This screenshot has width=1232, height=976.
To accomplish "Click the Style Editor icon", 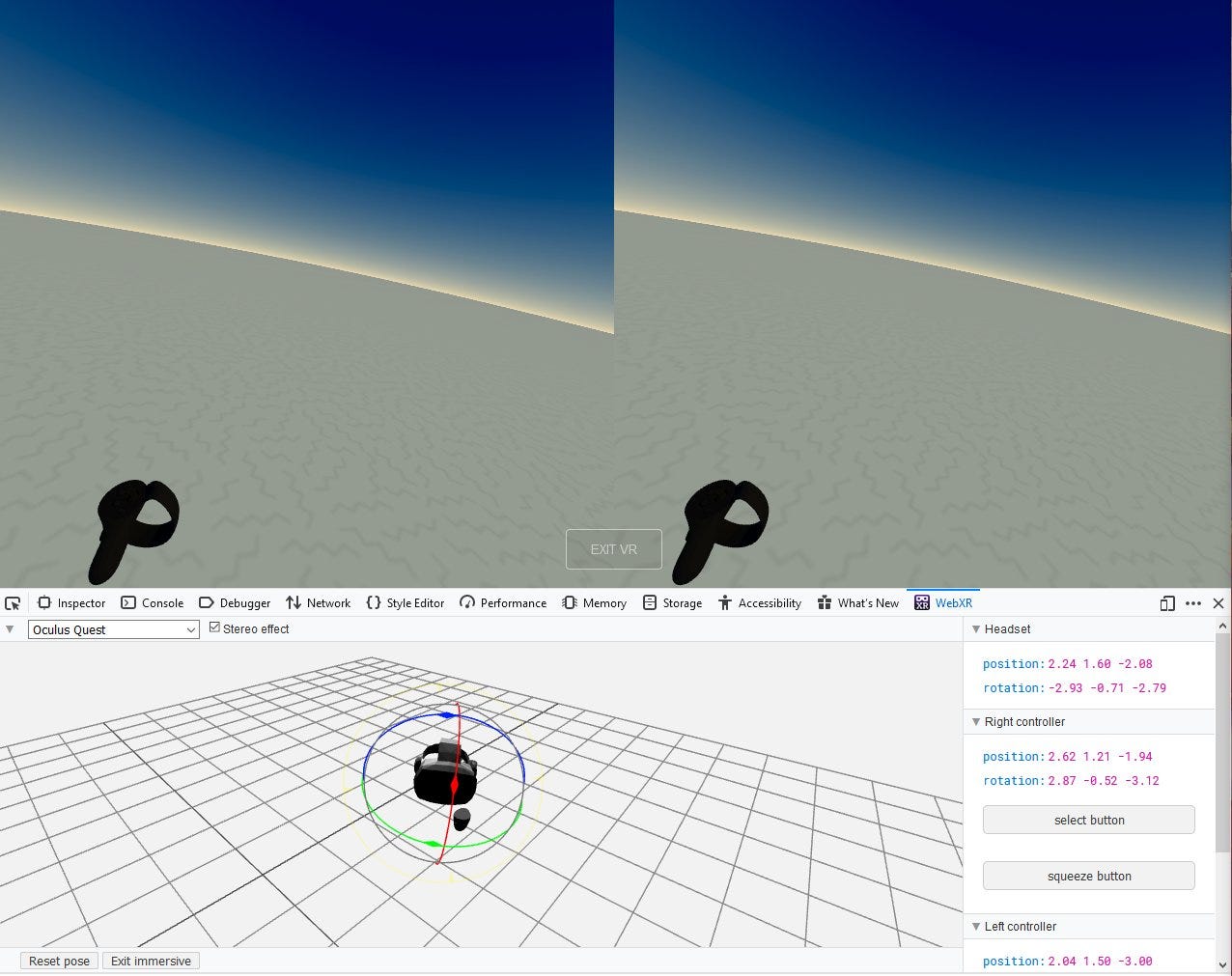I will click(x=371, y=602).
